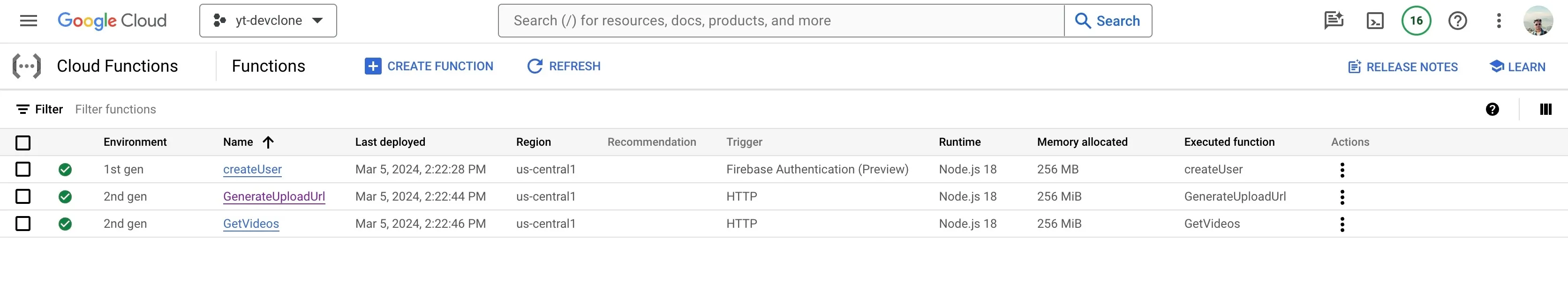Check the select-all header checkbox
This screenshot has width=1568, height=284.
coord(23,143)
